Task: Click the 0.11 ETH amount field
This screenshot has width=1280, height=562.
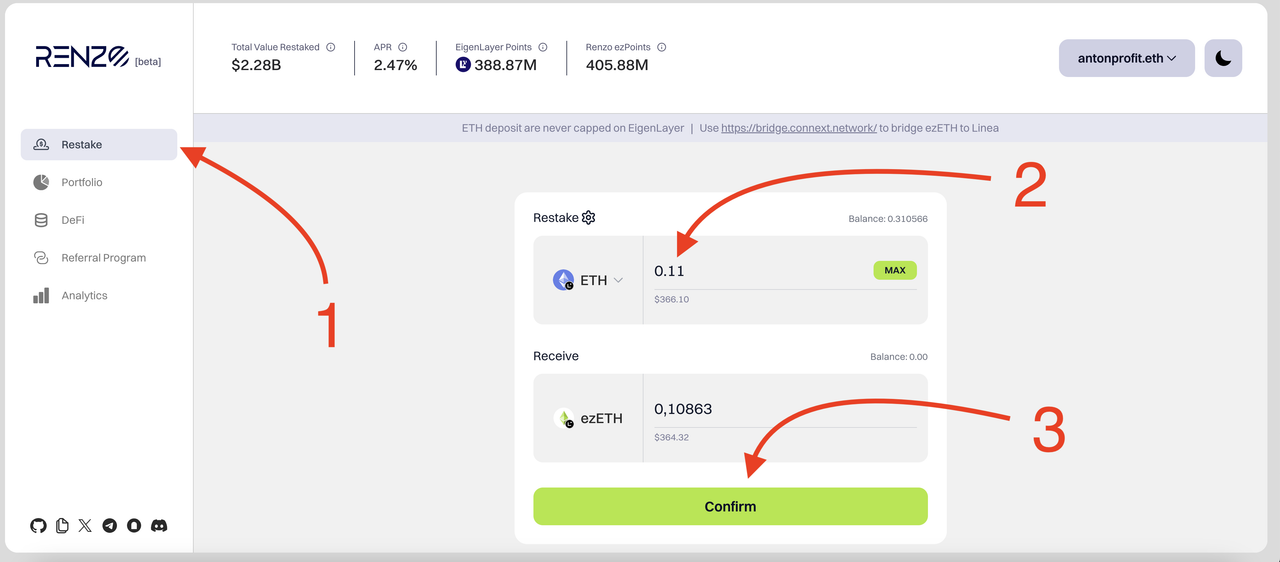Action: [760, 271]
